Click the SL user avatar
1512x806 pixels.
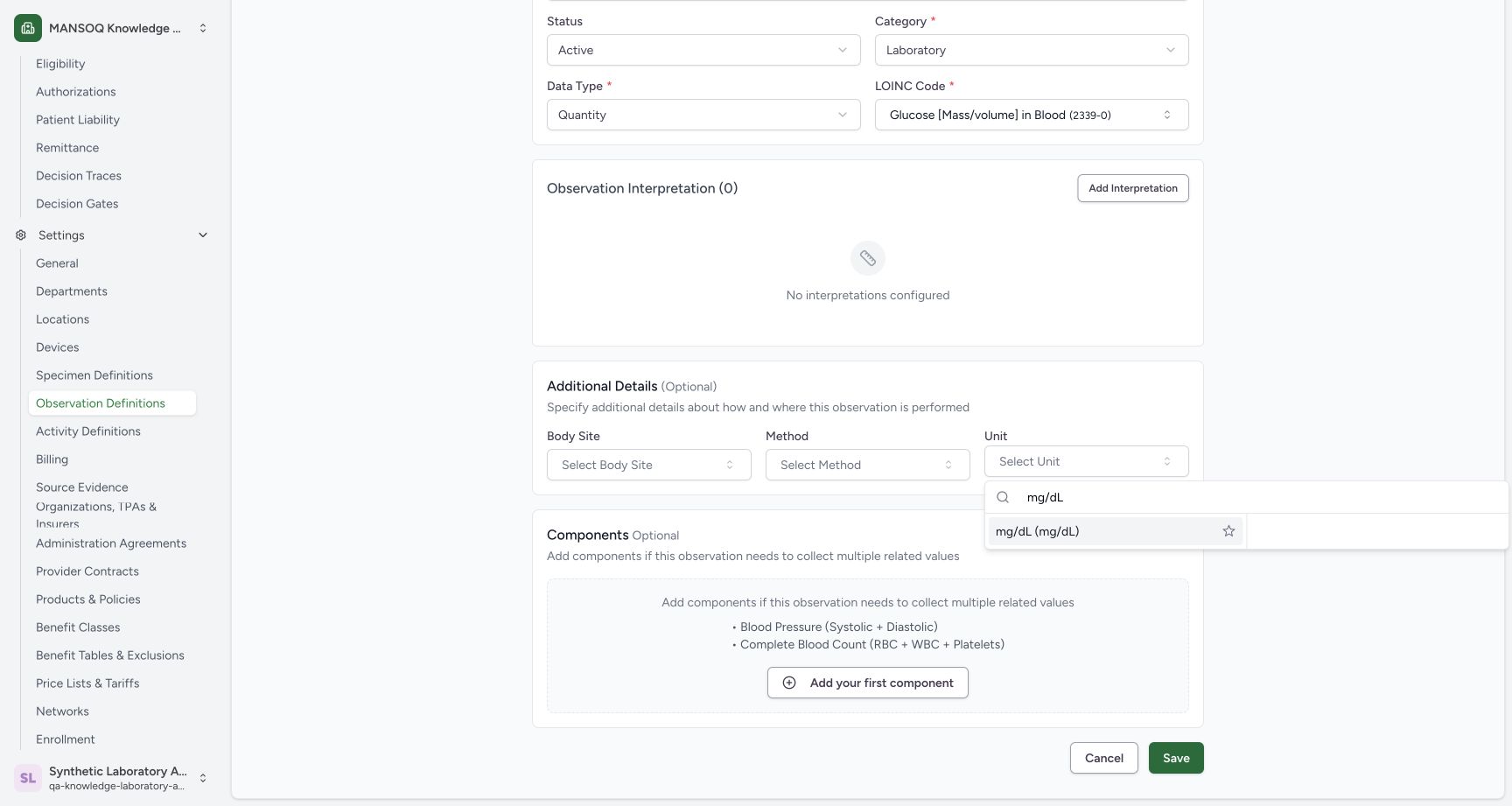(28, 777)
